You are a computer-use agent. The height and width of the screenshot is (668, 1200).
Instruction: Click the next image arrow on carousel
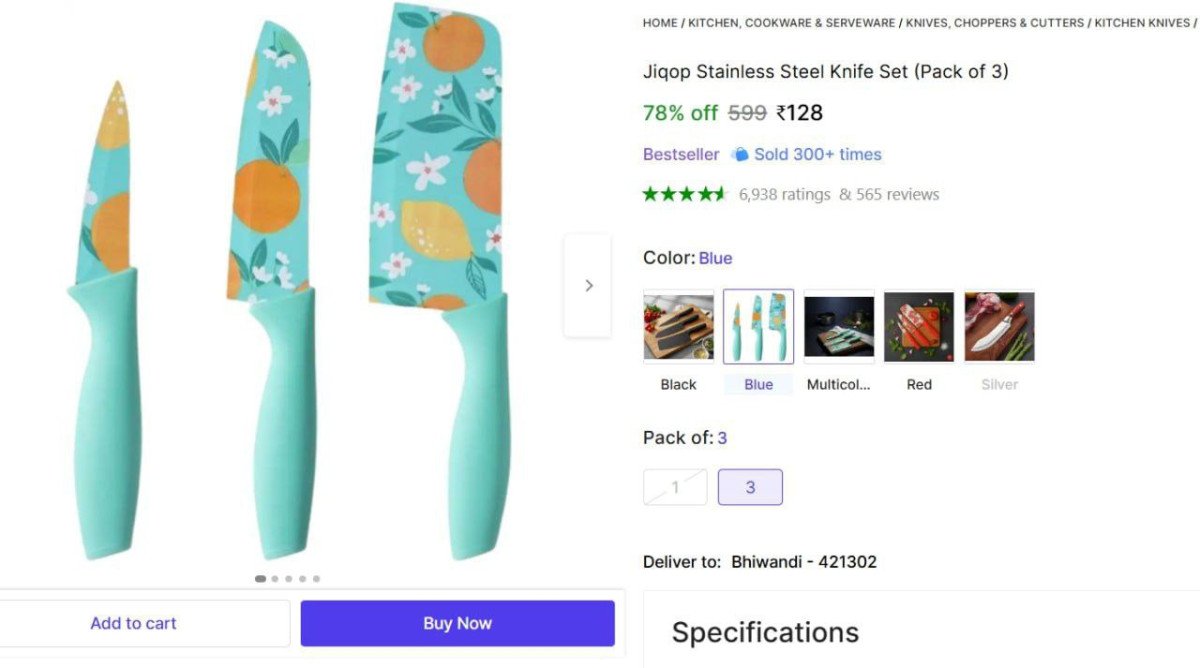point(588,286)
